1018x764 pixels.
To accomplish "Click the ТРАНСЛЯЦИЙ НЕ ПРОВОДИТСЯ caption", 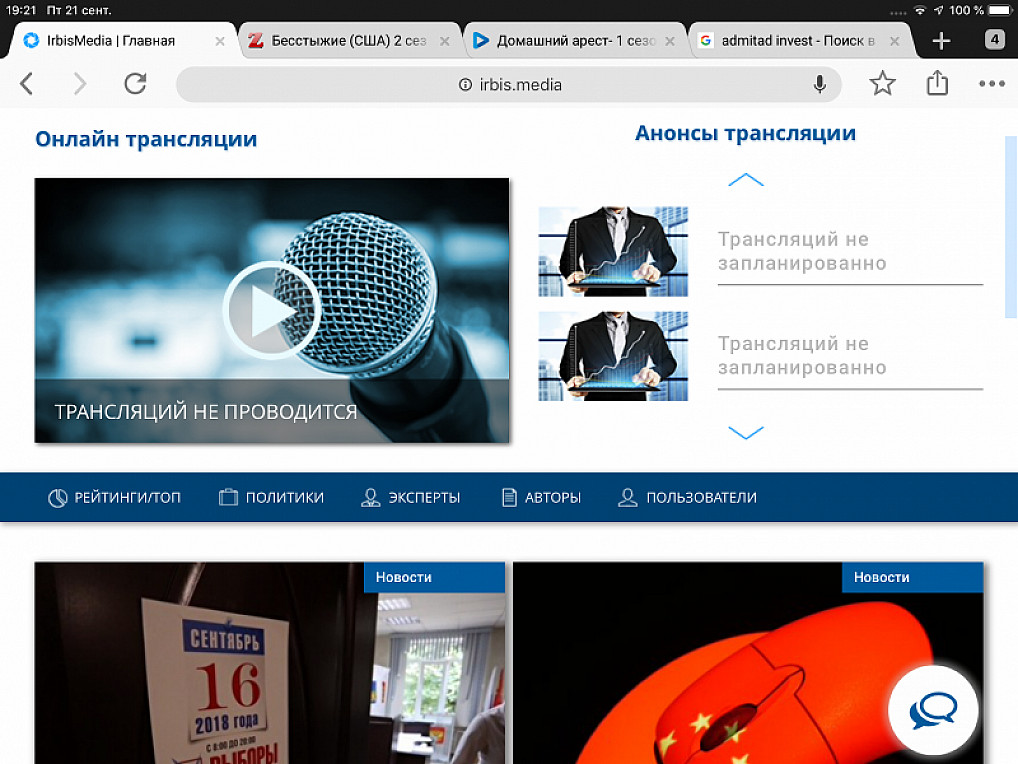I will 206,412.
